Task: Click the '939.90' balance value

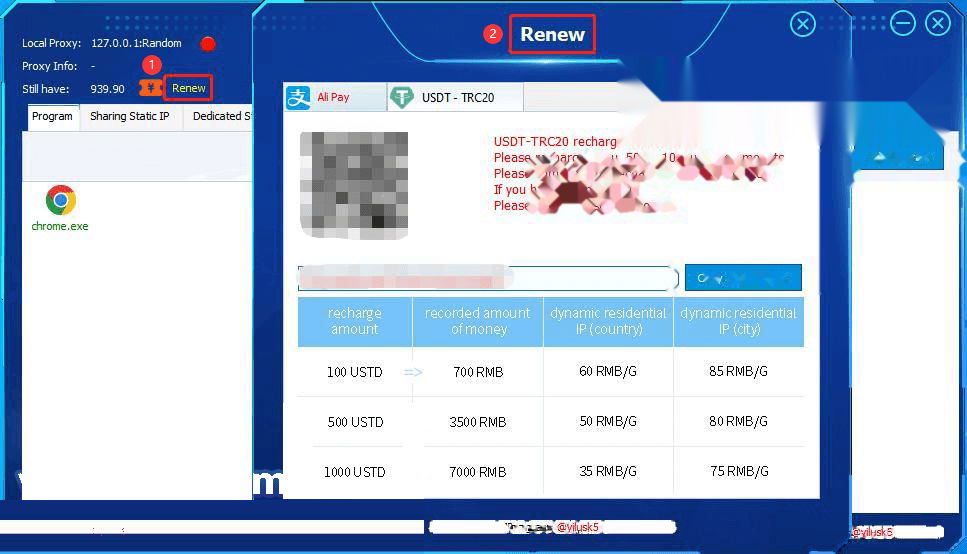Action: (x=107, y=89)
